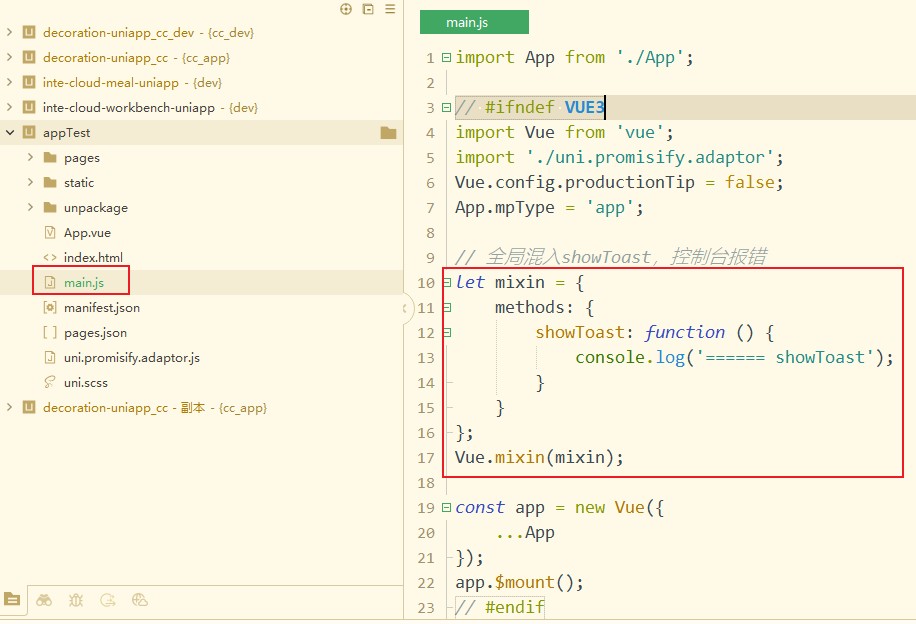Click the locate current file target icon
This screenshot has height=624, width=916.
coord(346,9)
